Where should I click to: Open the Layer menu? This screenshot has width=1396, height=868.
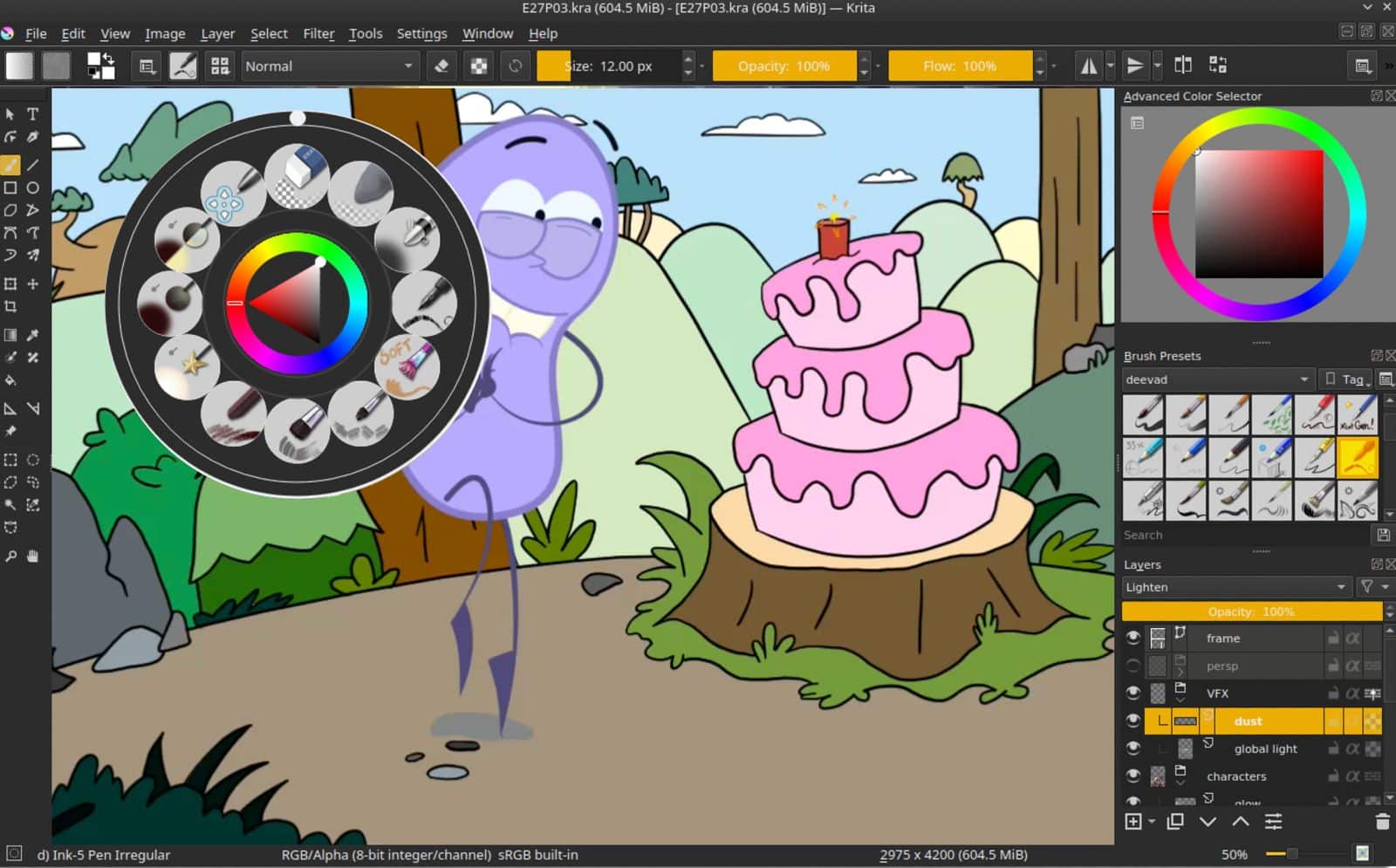click(x=217, y=33)
